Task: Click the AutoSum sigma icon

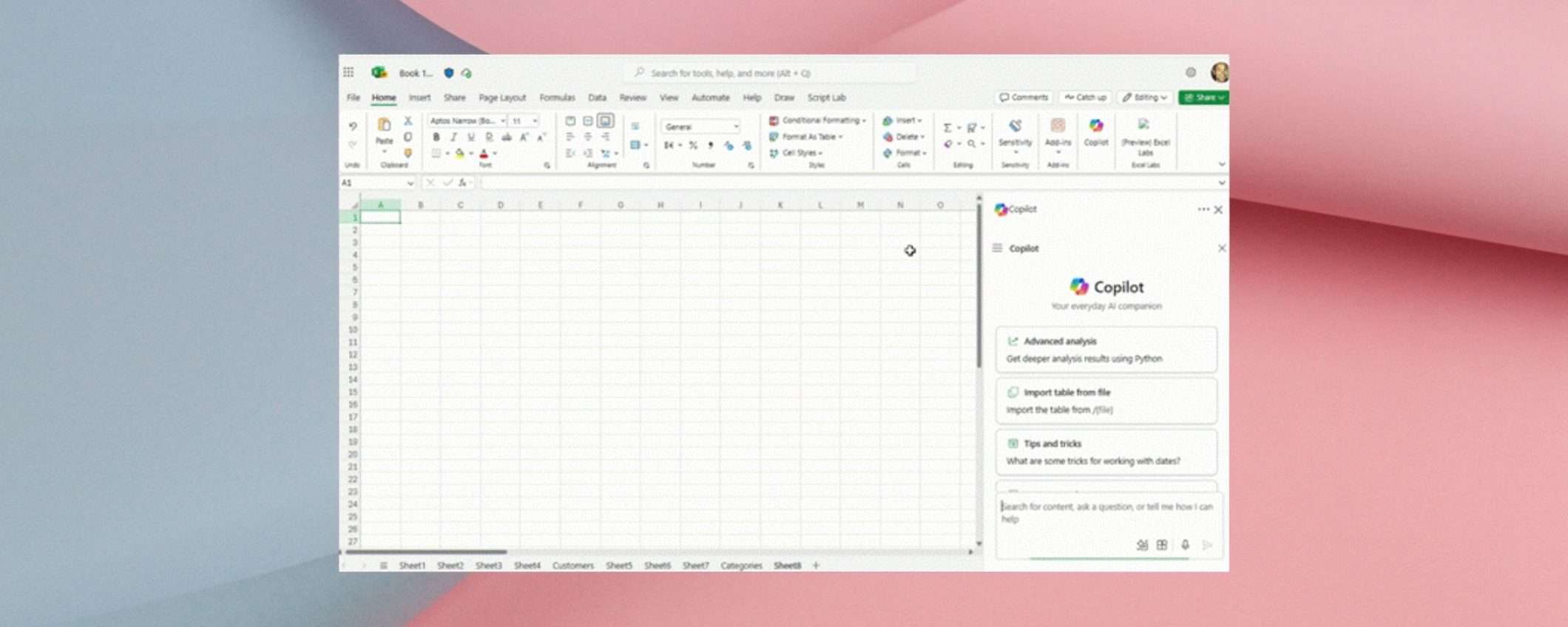Action: [947, 128]
